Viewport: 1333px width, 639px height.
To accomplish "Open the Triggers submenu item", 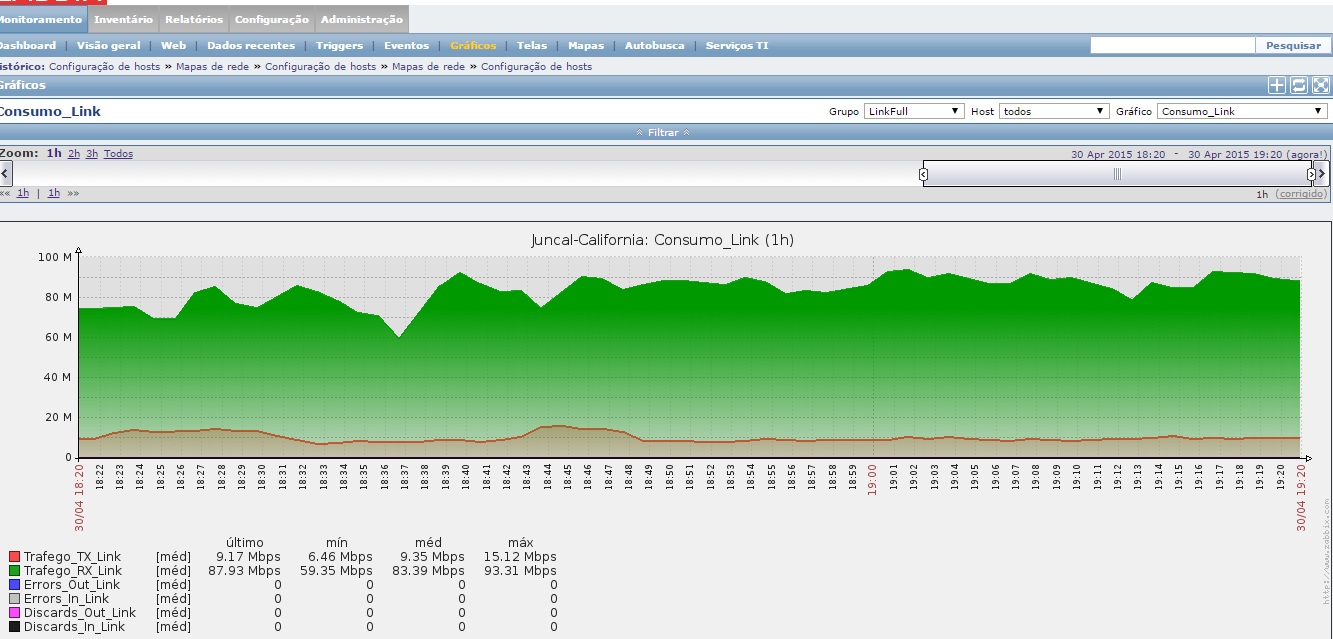I will click(x=339, y=45).
